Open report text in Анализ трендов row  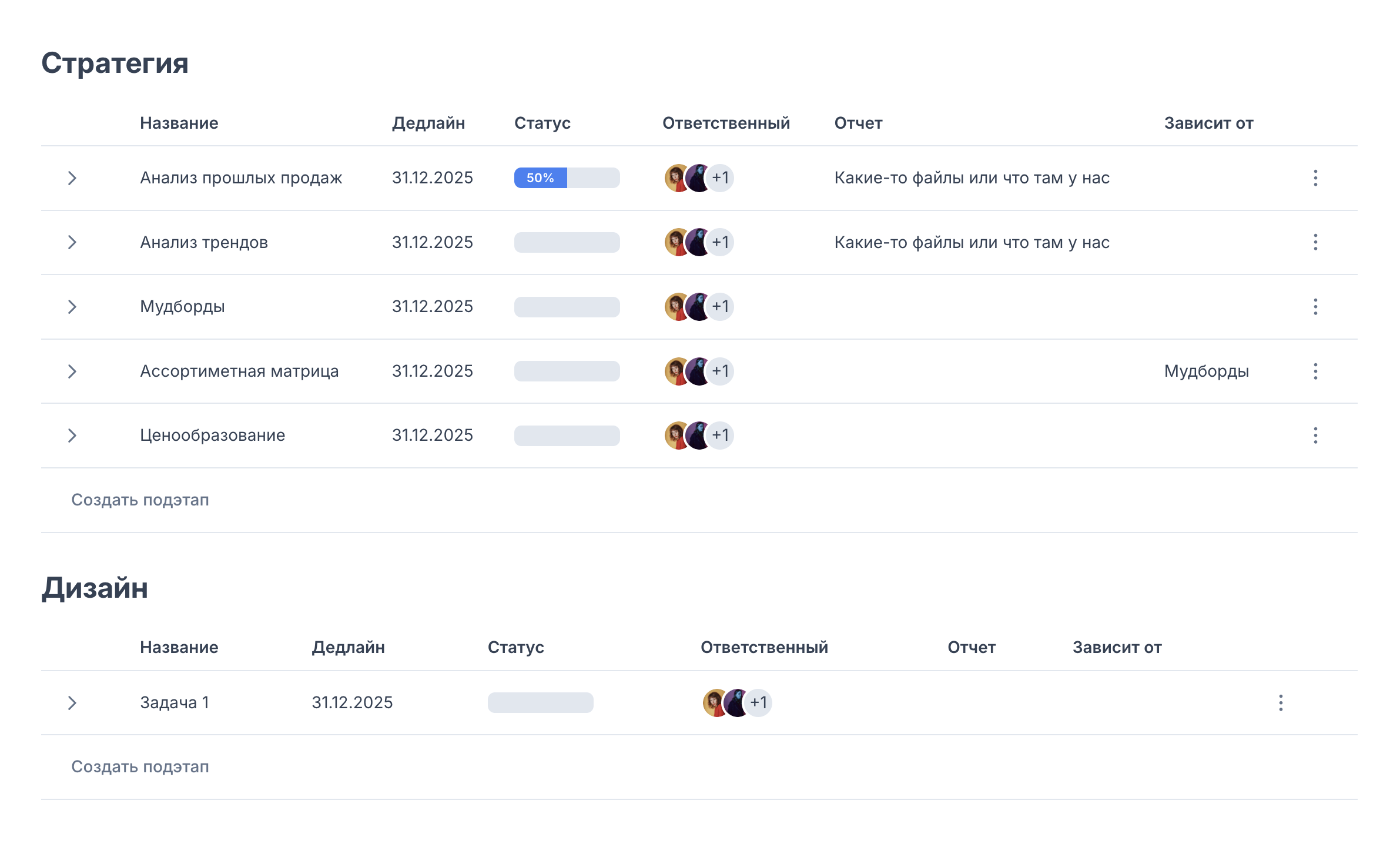(x=972, y=242)
